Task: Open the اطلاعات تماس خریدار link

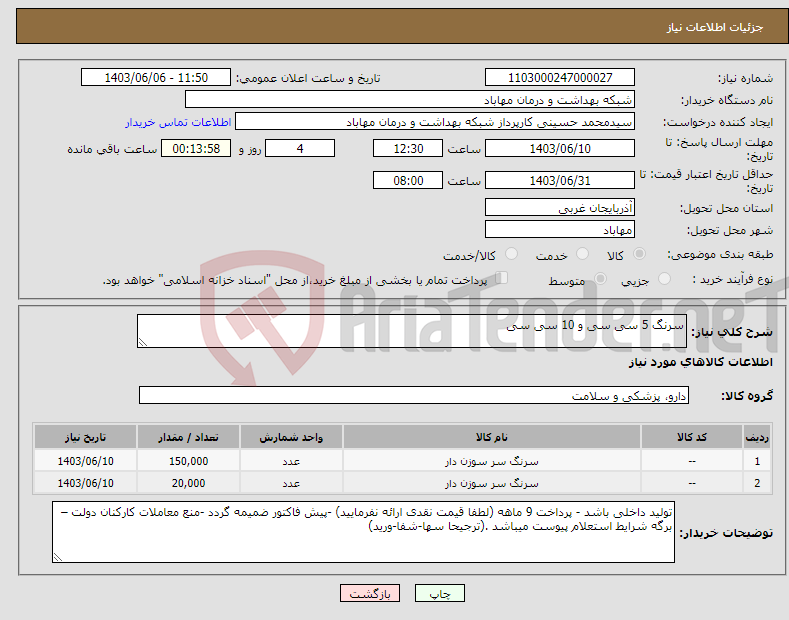Action: 178,122
